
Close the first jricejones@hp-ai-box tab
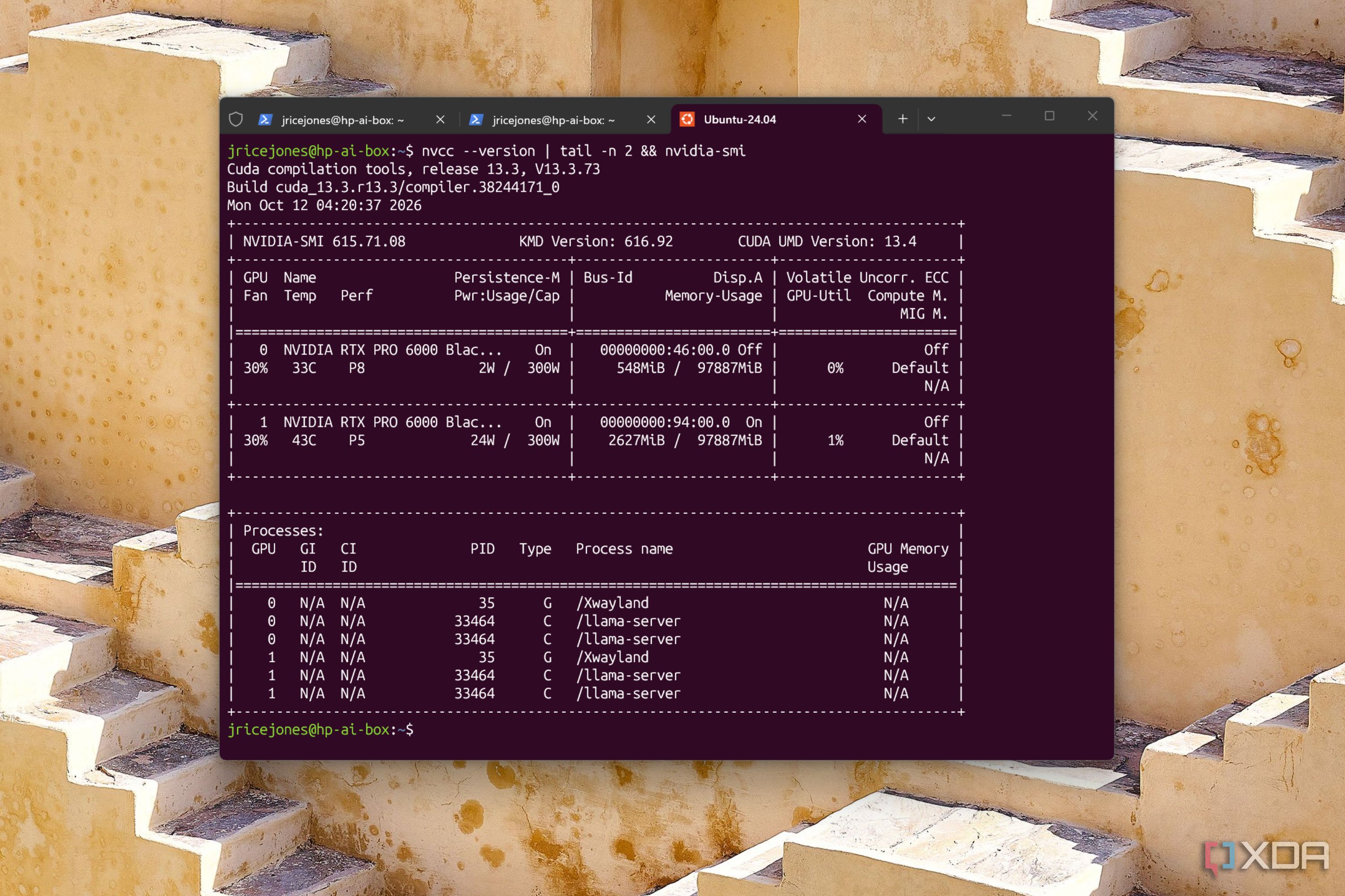click(440, 120)
